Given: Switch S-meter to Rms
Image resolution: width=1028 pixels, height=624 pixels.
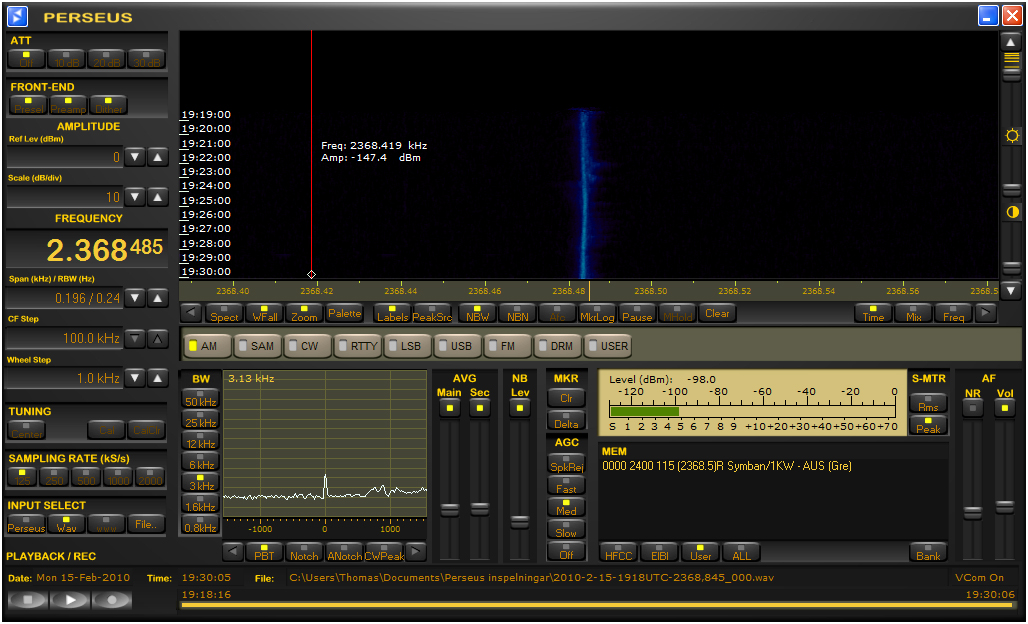Looking at the screenshot, I should (928, 404).
